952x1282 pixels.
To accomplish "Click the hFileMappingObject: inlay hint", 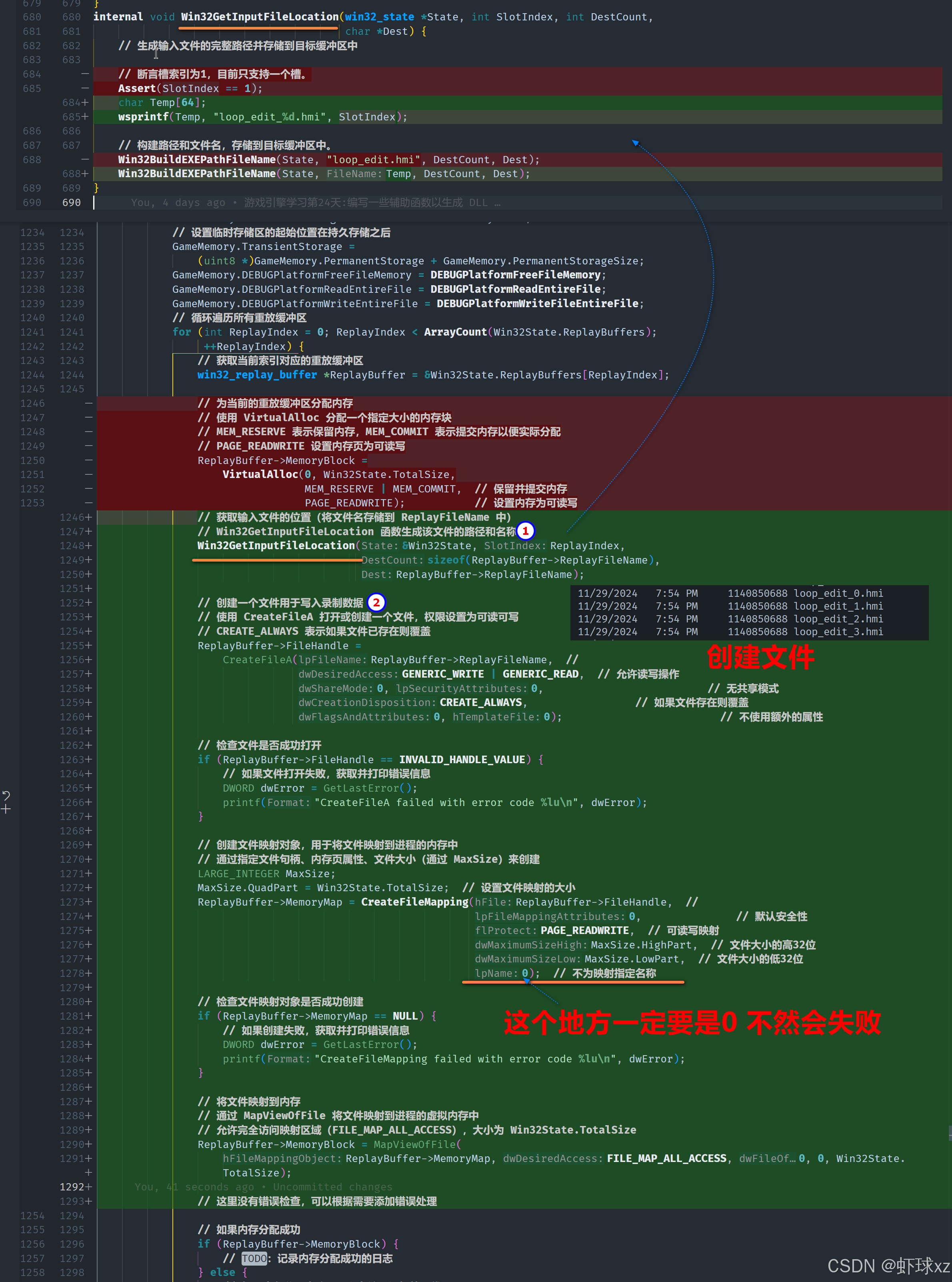I will coord(283,1159).
